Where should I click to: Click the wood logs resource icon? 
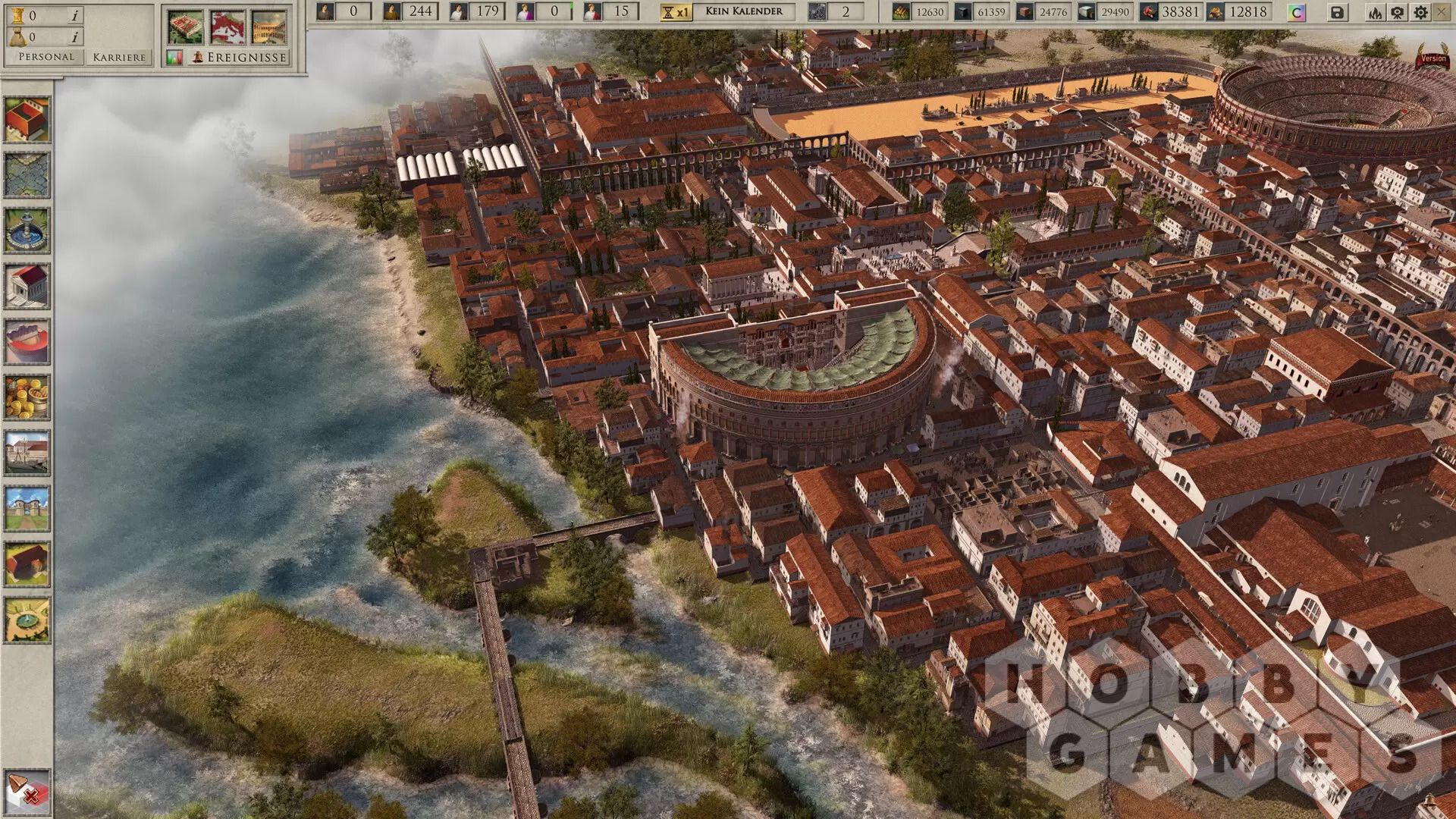point(900,11)
